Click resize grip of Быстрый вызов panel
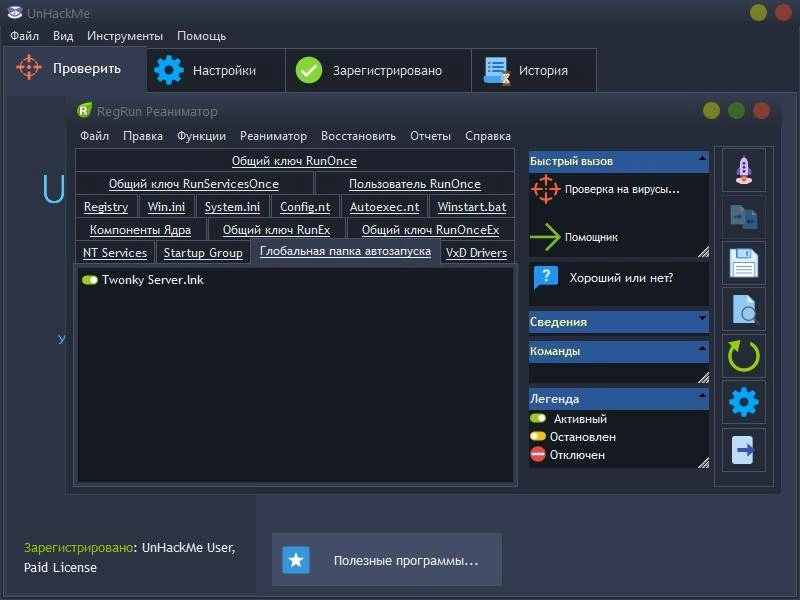The width and height of the screenshot is (800, 600). pyautogui.click(x=703, y=252)
